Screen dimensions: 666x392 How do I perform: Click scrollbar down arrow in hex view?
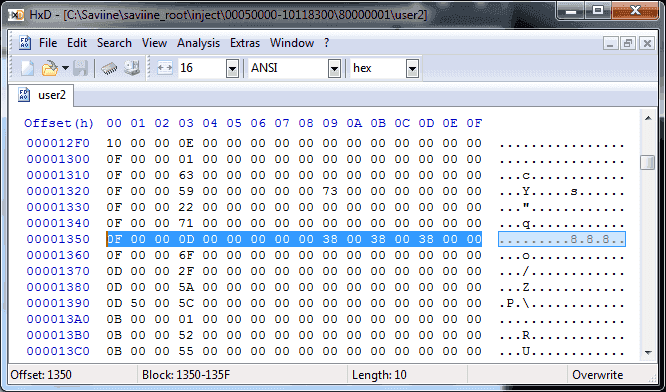(x=648, y=353)
